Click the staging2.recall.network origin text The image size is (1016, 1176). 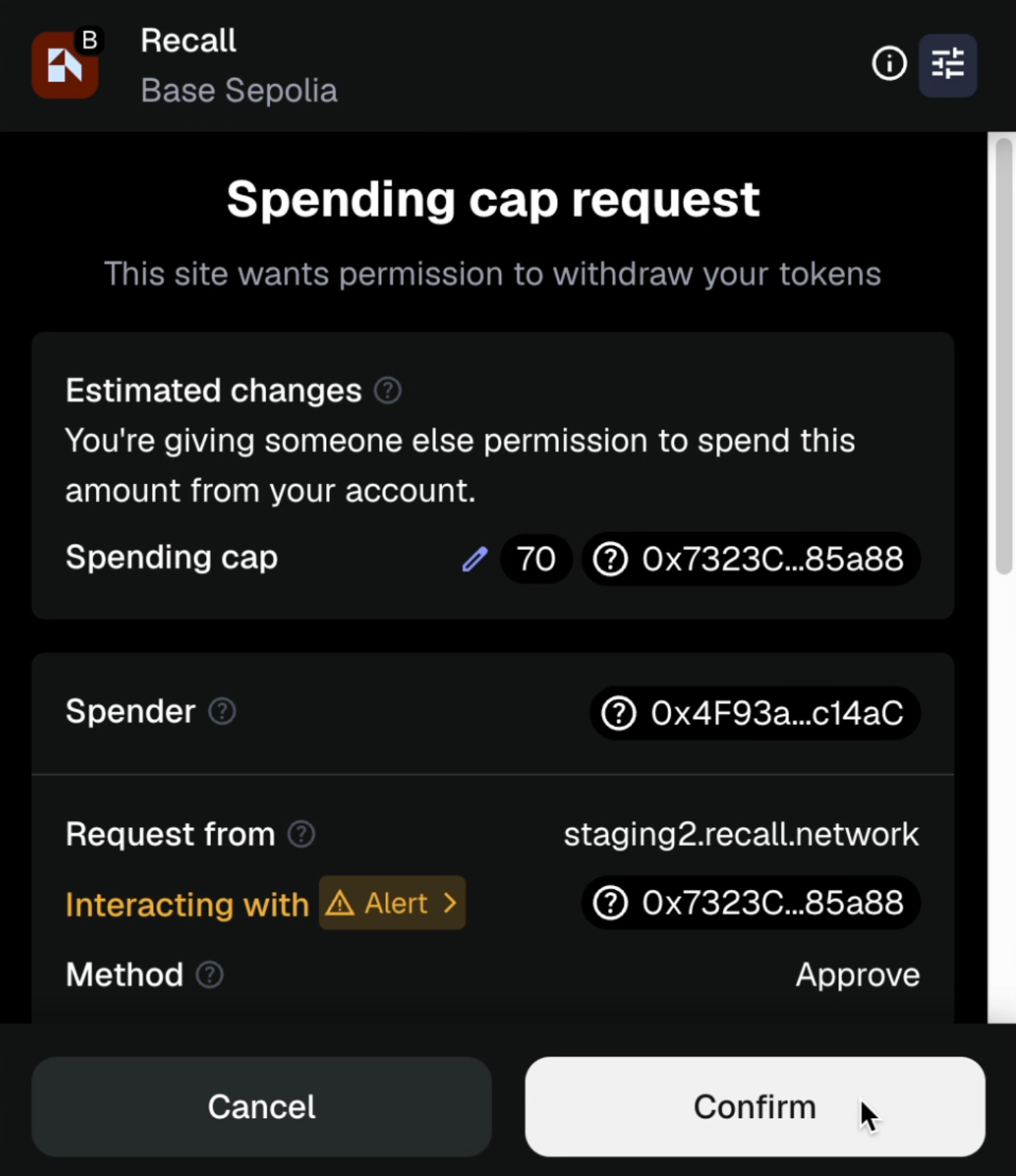[741, 835]
